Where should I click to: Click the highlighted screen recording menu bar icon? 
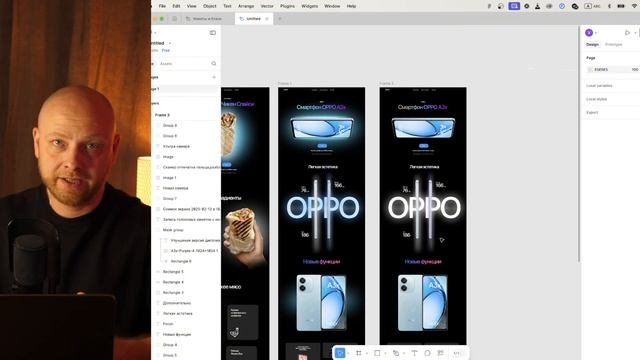(514, 6)
